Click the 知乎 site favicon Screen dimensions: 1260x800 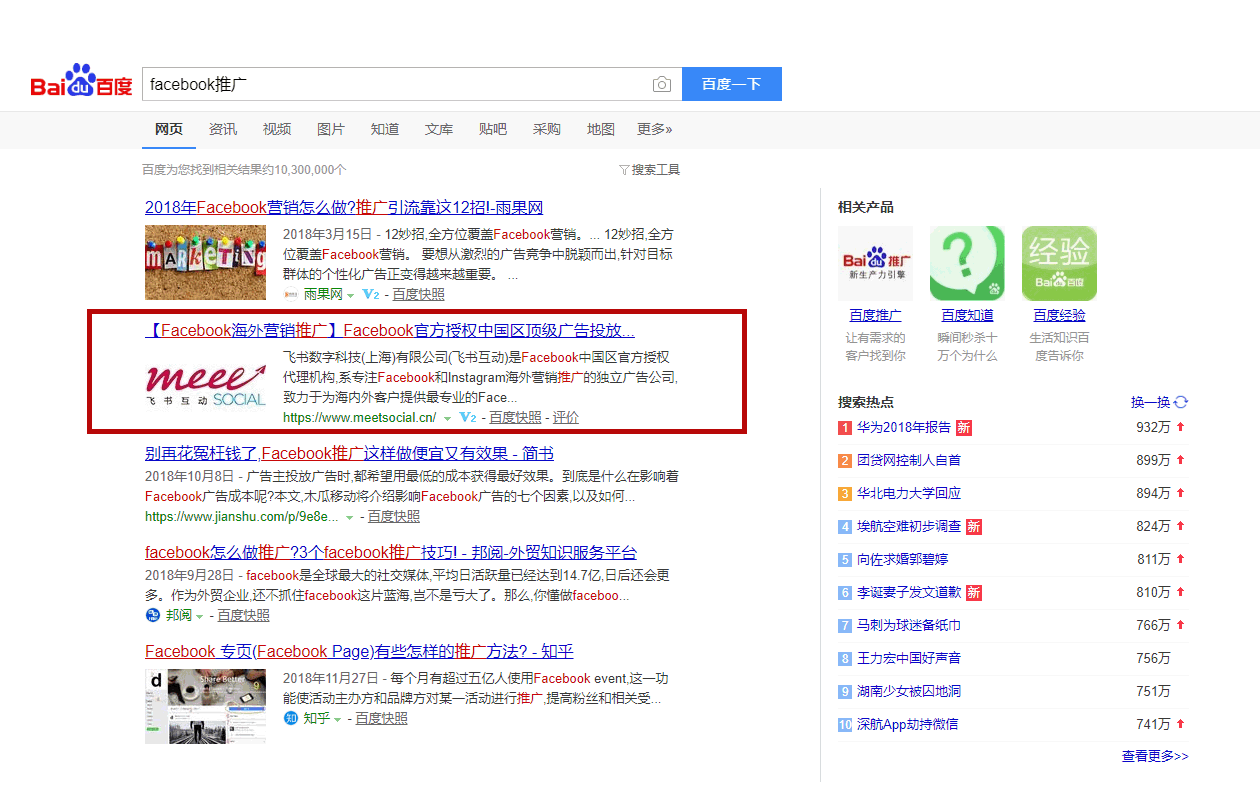click(x=291, y=718)
